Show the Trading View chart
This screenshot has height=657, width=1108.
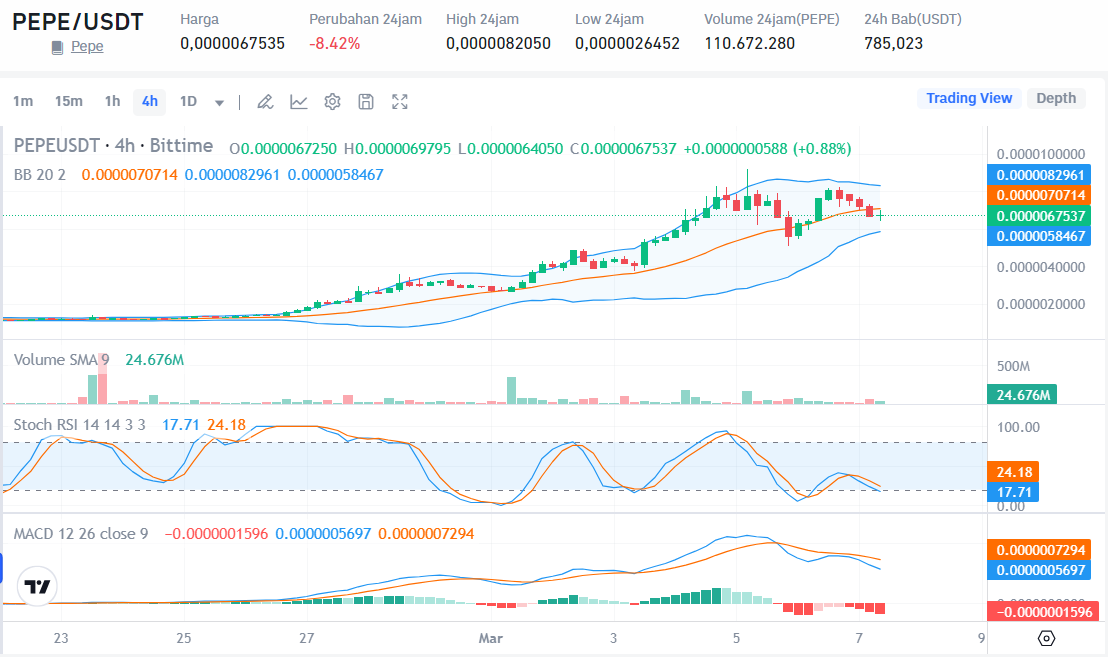click(x=969, y=98)
